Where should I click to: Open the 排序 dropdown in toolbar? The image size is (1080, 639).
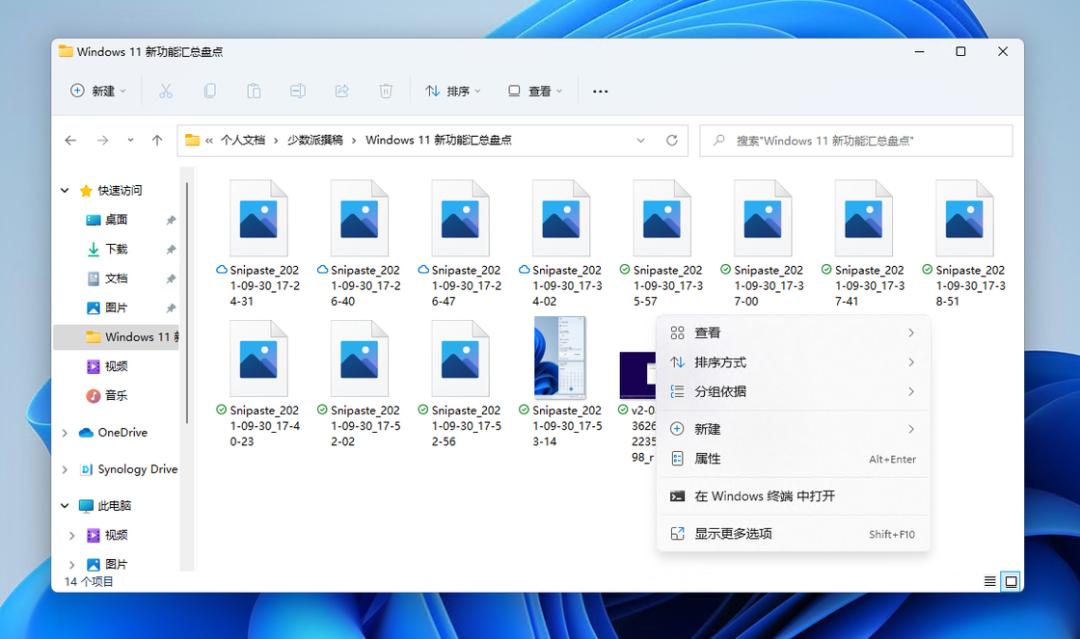(453, 91)
